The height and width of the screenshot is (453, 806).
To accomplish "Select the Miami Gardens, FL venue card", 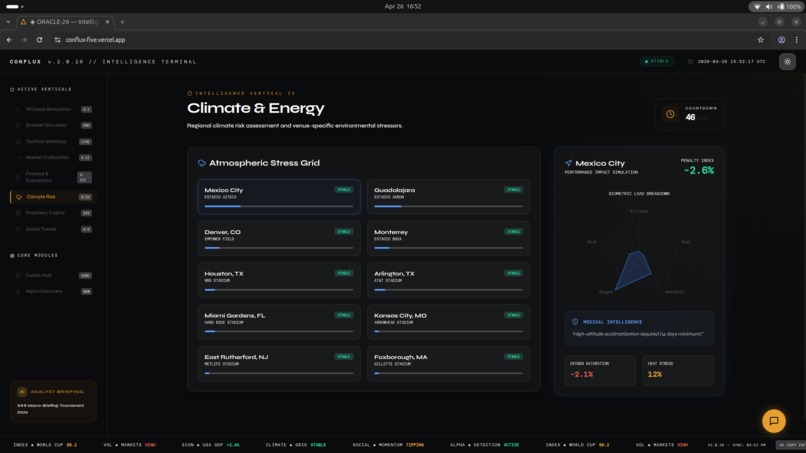I will coord(279,322).
